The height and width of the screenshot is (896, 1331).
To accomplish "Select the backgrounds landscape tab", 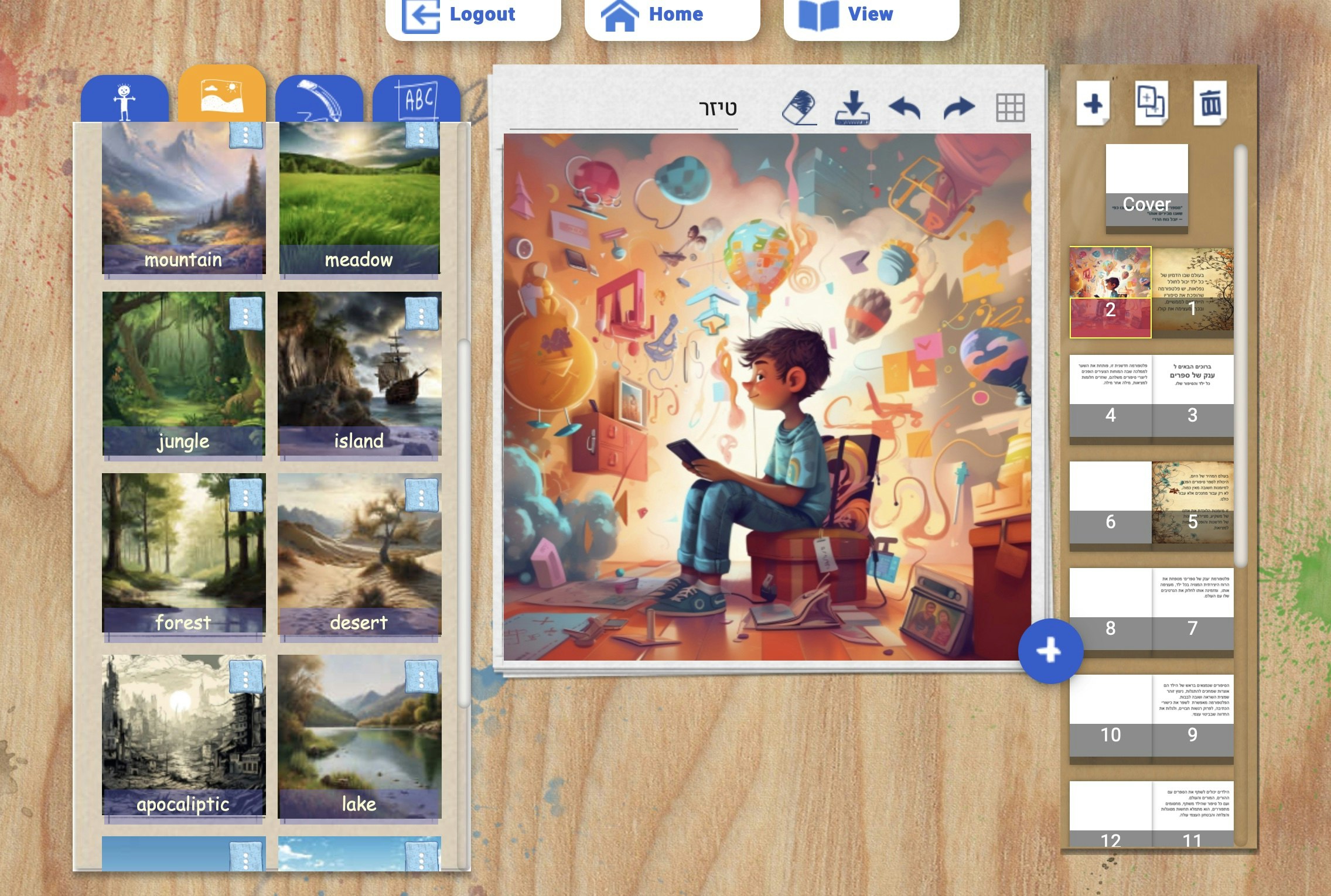I will 221,95.
